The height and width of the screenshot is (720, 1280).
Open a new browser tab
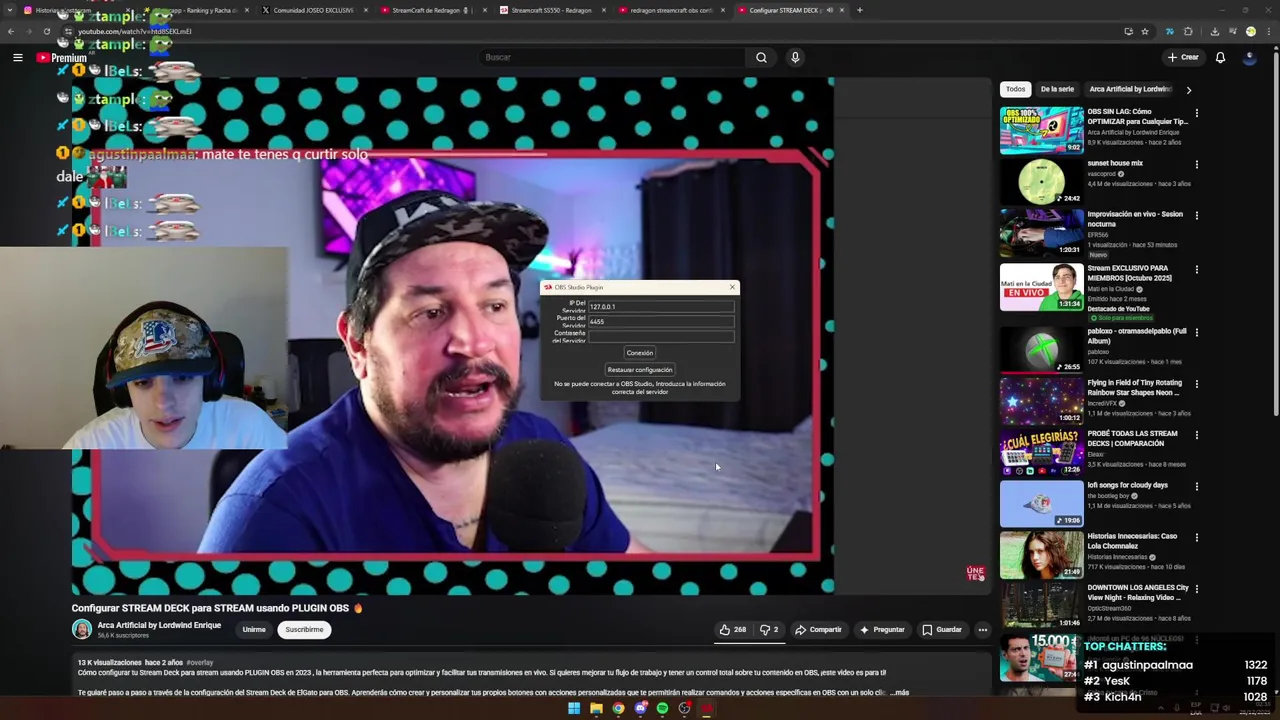pos(860,10)
